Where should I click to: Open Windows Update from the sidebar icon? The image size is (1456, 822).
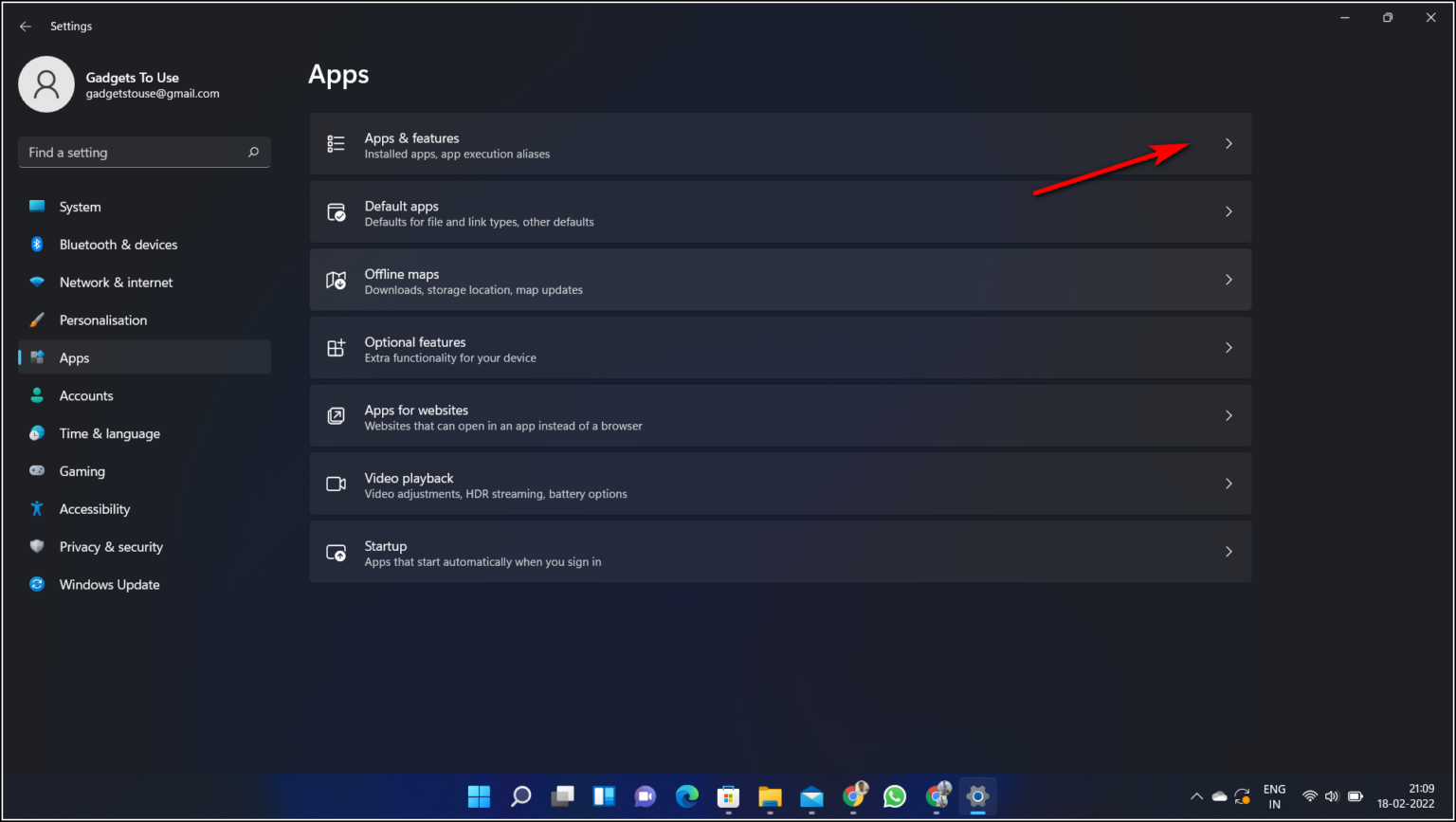(36, 584)
